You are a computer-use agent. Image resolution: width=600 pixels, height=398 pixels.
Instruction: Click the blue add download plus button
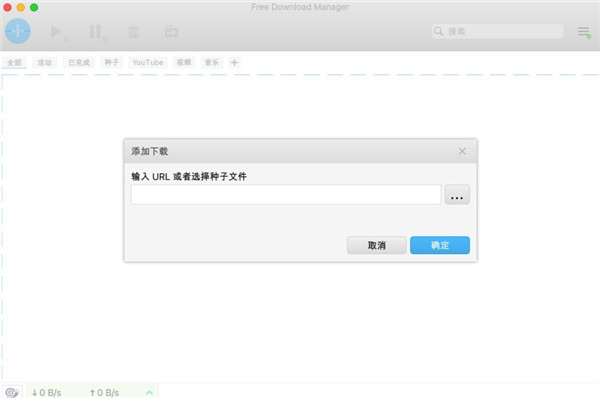coord(18,31)
